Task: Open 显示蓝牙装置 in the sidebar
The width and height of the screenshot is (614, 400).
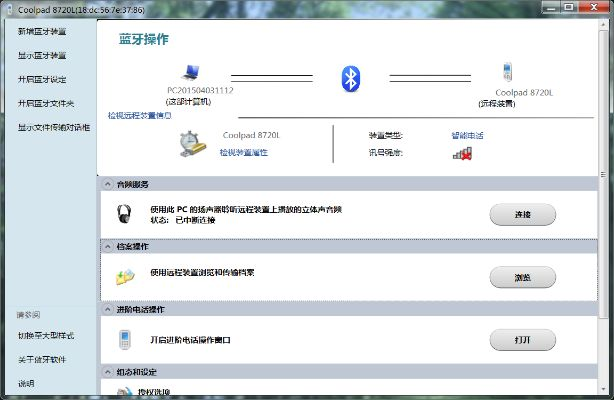Action: 42,55
